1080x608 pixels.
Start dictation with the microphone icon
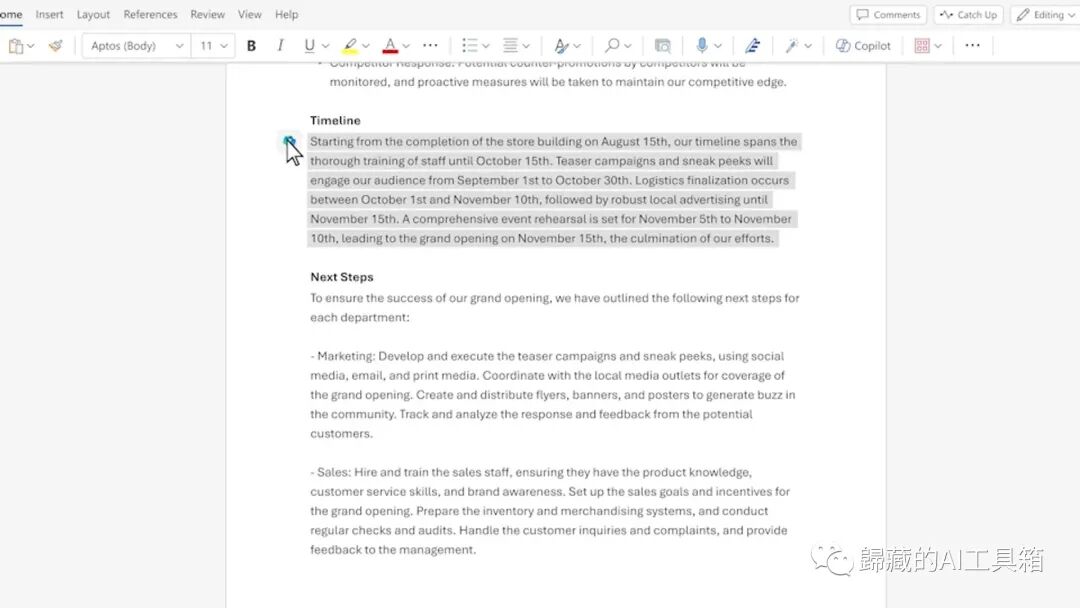tap(702, 46)
